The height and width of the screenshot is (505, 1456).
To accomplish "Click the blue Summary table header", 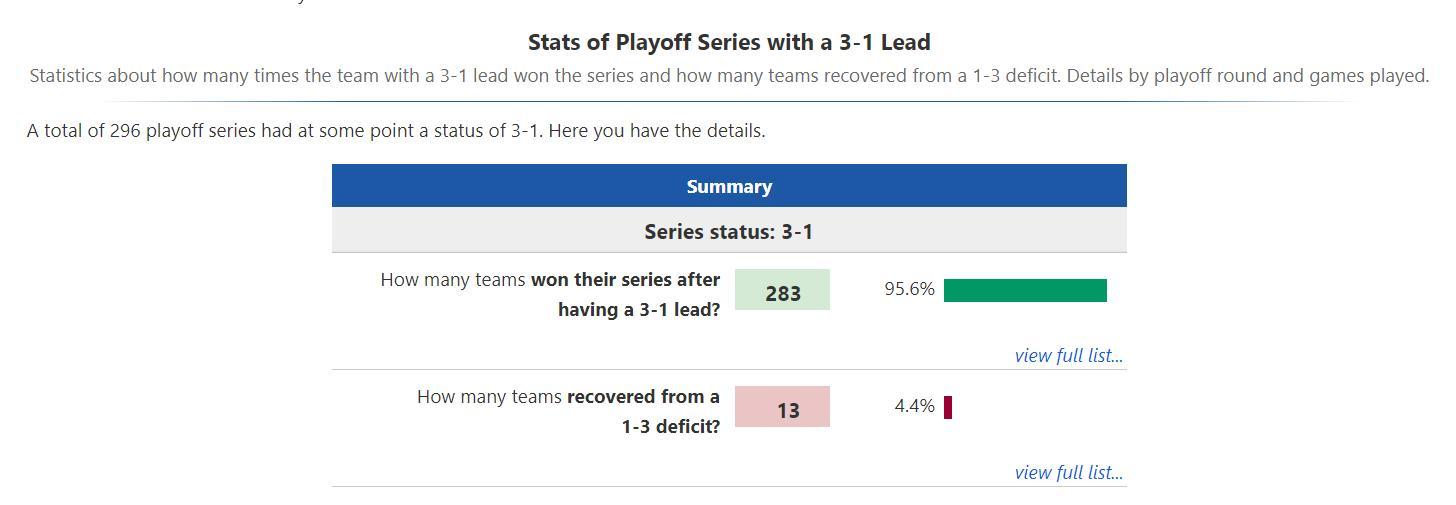I will point(729,186).
